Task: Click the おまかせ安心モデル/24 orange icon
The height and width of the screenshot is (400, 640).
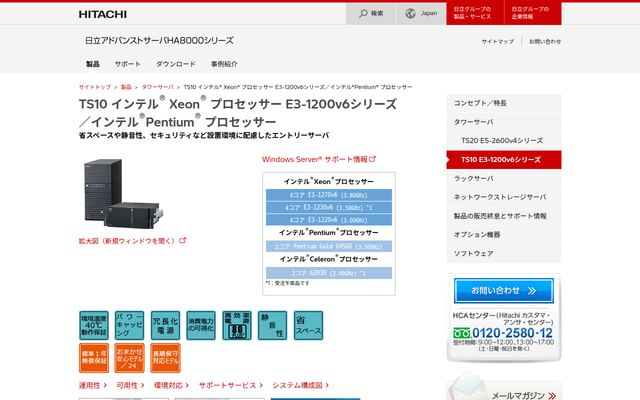Action: pos(129,358)
